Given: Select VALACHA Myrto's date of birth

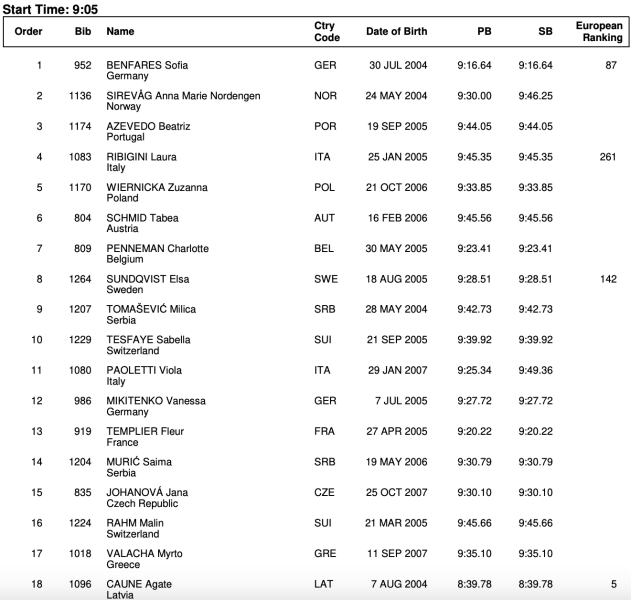Looking at the screenshot, I should (x=398, y=554).
